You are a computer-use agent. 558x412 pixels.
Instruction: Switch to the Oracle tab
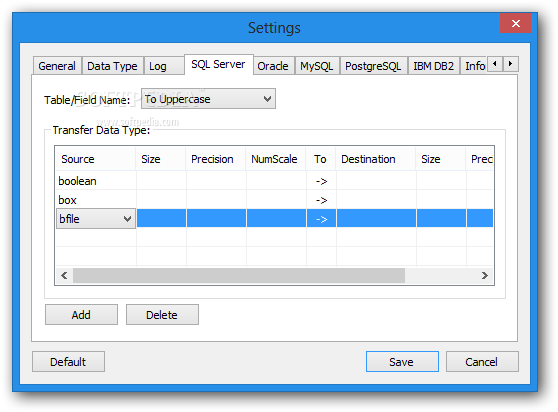tap(273, 66)
